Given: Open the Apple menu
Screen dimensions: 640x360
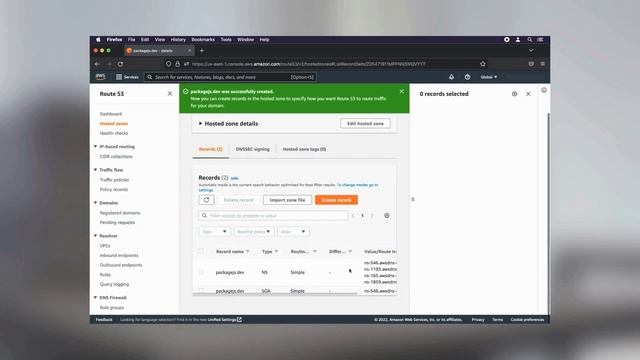Looking at the screenshot, I should pyautogui.click(x=98, y=40).
